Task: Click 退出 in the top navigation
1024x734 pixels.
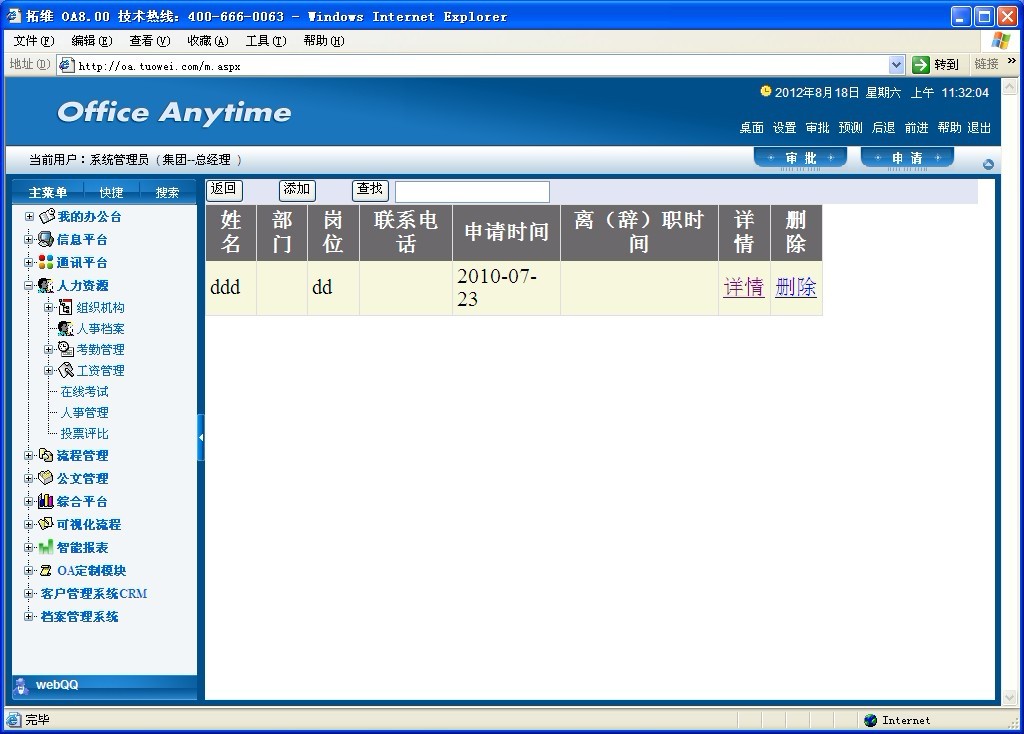Action: click(979, 128)
